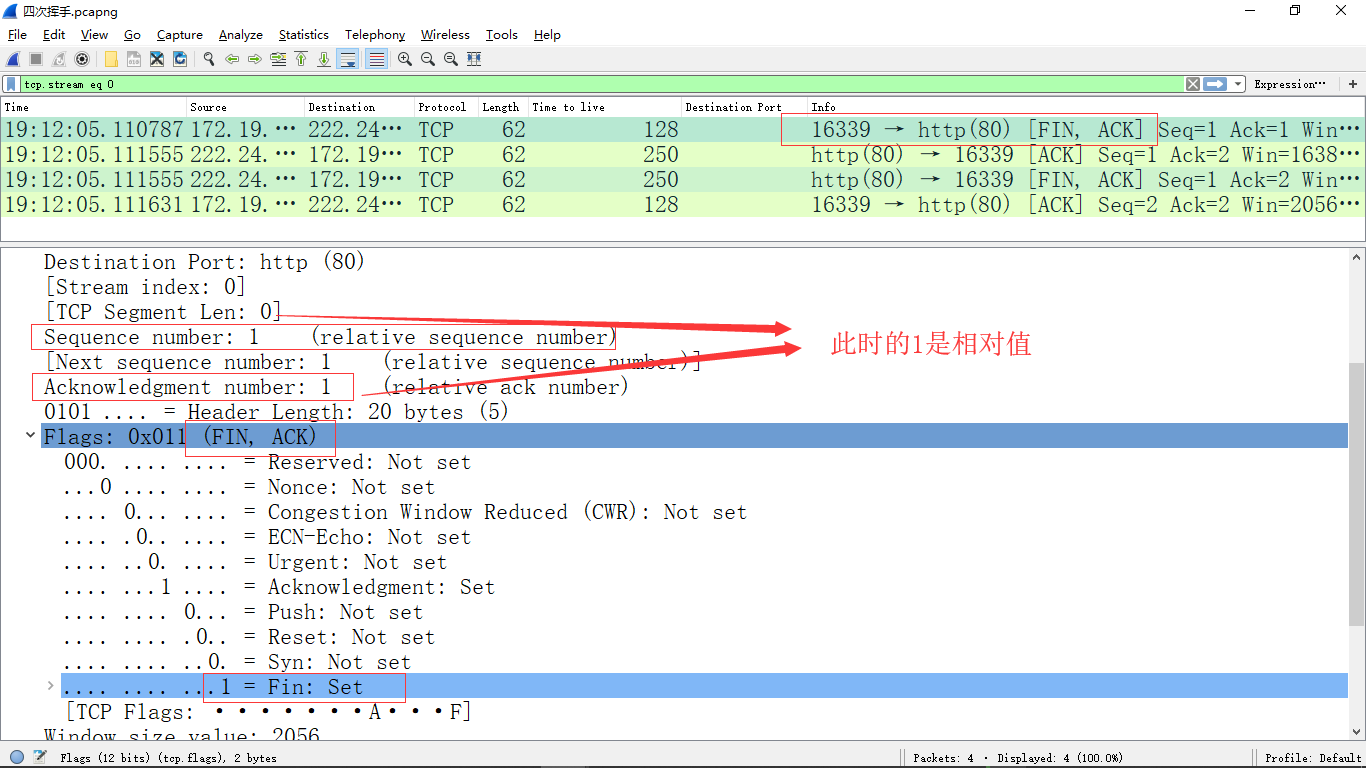Open the Expression builder
The height and width of the screenshot is (768, 1366).
click(x=1290, y=84)
